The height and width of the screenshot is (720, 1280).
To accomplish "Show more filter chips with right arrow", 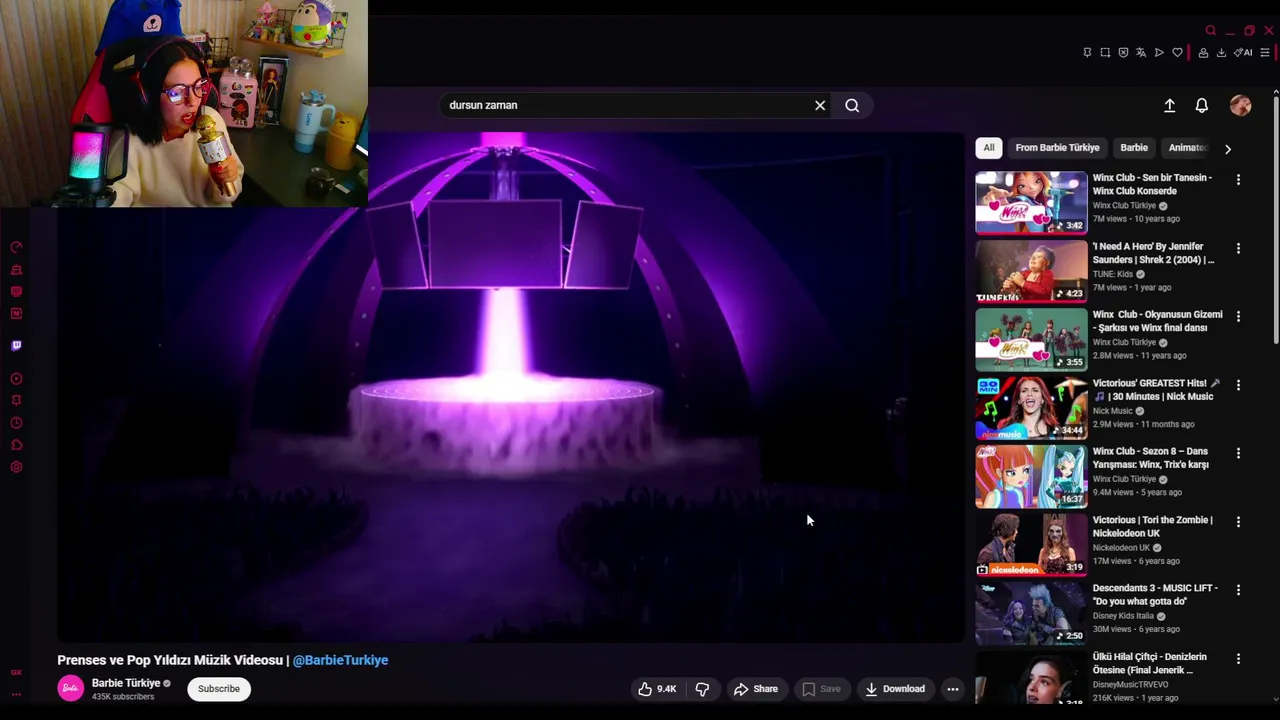I will 1228,149.
